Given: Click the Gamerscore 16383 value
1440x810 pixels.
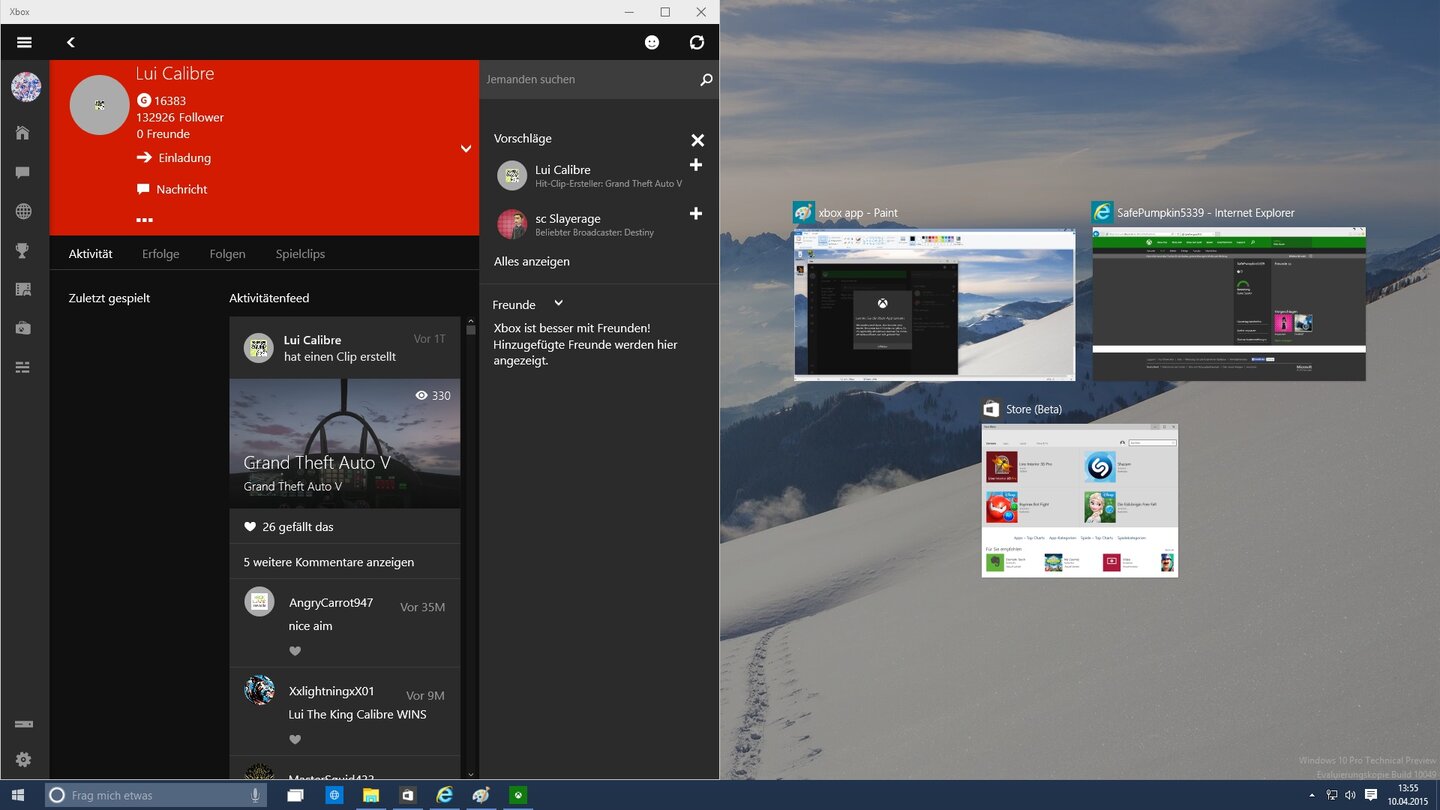Looking at the screenshot, I should pos(170,101).
